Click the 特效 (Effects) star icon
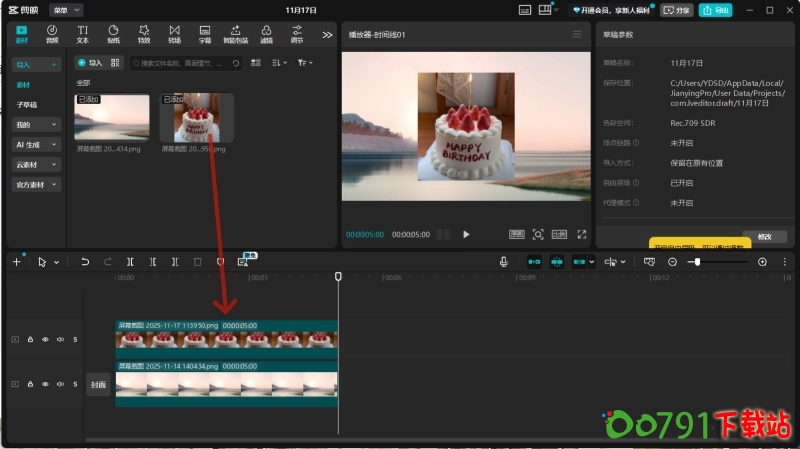 tap(144, 34)
